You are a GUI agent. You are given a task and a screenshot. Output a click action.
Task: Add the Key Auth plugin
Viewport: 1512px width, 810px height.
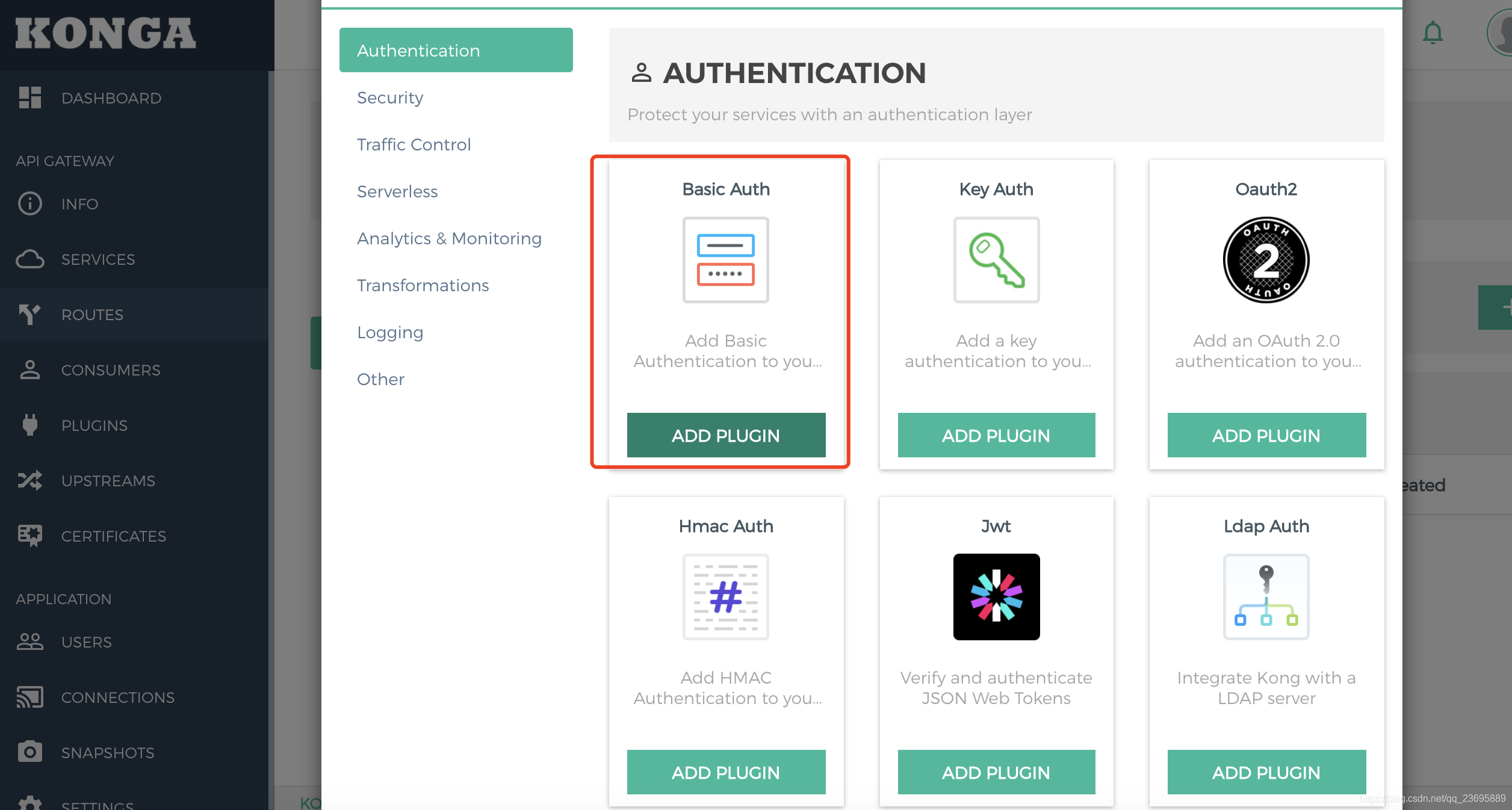[996, 435]
